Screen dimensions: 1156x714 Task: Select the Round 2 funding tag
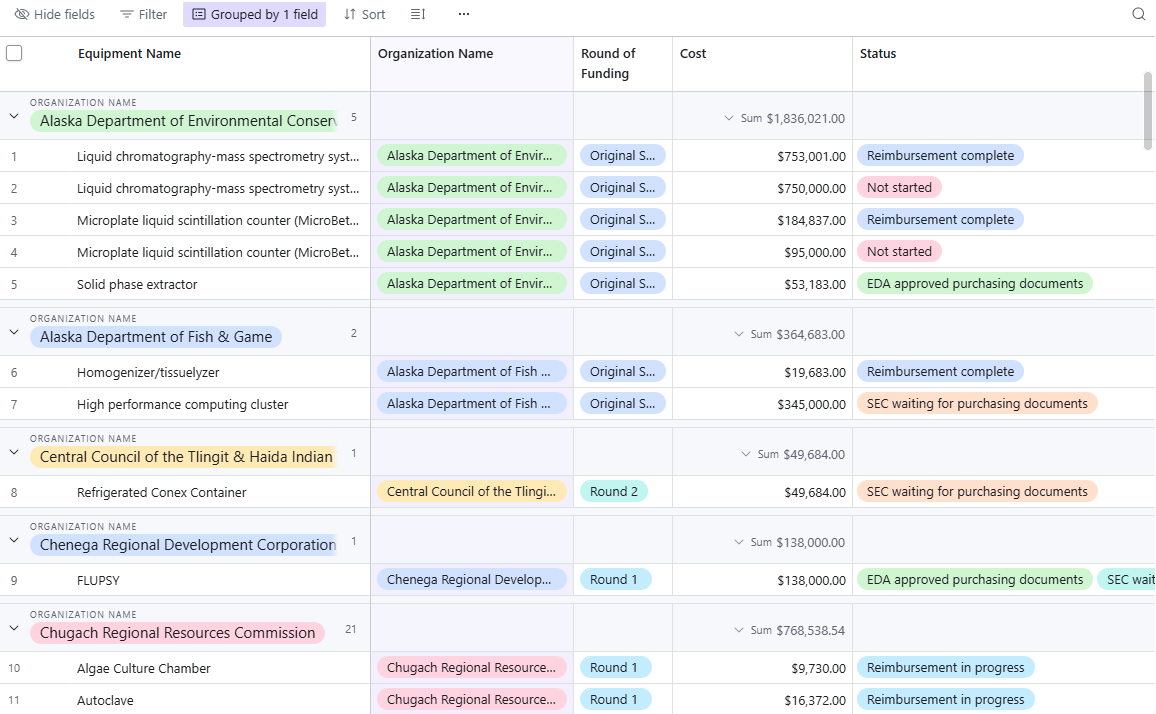point(614,492)
